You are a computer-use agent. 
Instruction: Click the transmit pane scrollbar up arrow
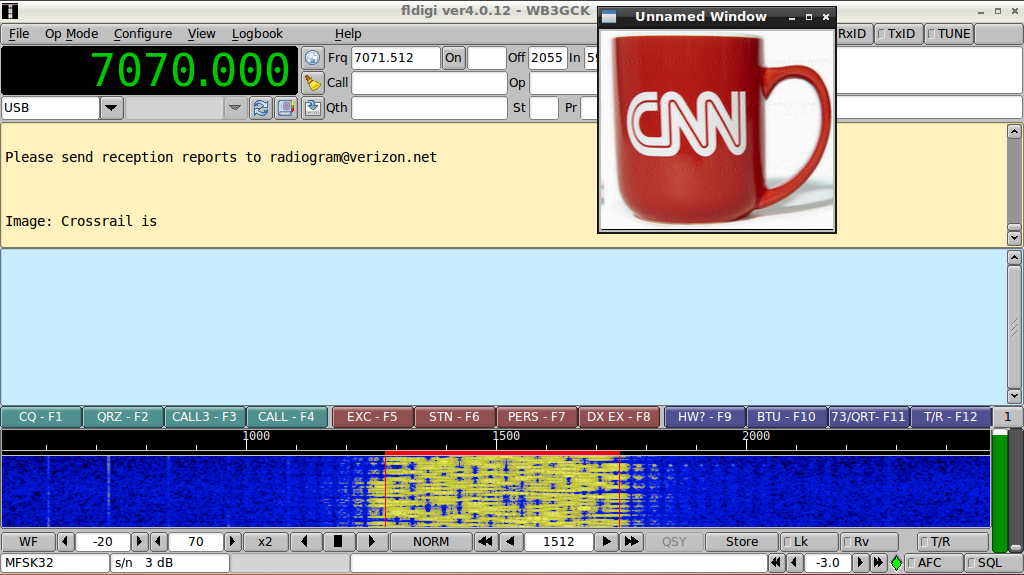pyautogui.click(x=1014, y=258)
